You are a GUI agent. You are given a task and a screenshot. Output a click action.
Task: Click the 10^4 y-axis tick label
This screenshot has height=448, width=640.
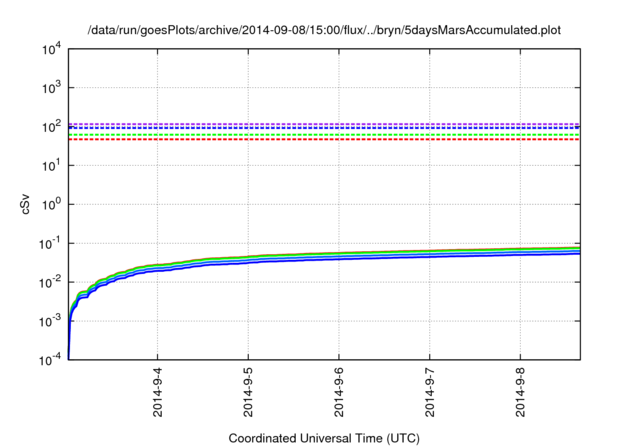click(x=51, y=49)
